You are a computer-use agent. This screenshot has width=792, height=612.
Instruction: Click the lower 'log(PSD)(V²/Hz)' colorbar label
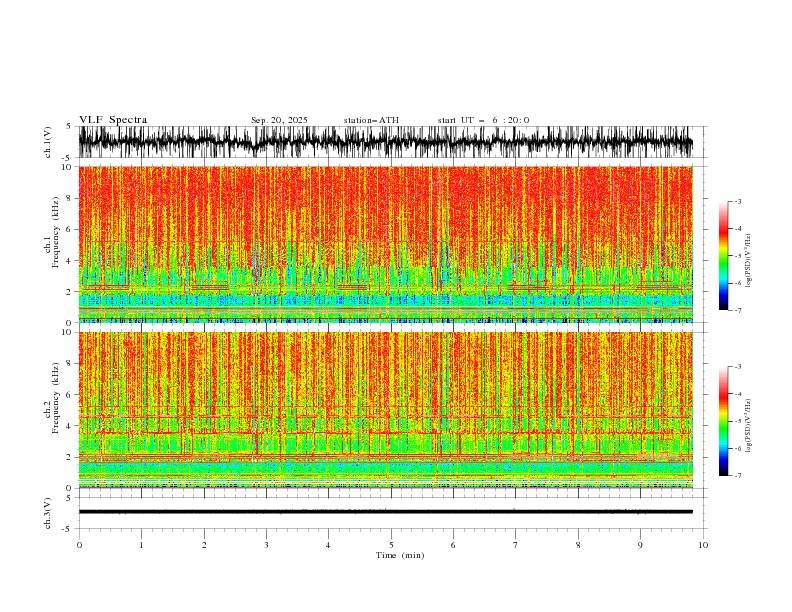pos(748,426)
